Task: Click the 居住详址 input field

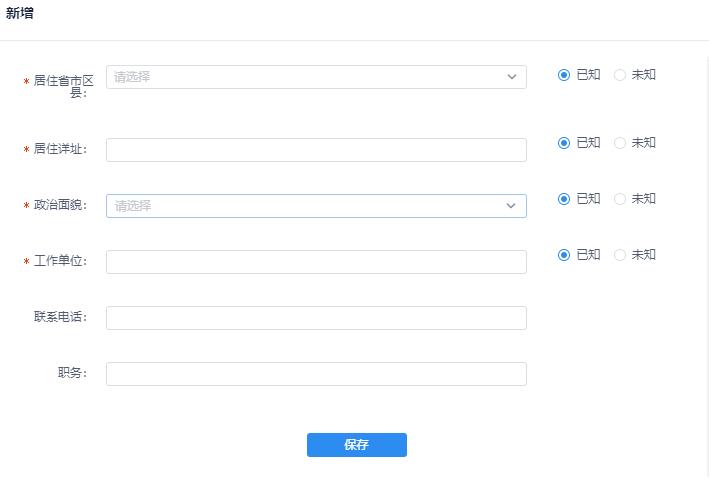Action: [315, 150]
